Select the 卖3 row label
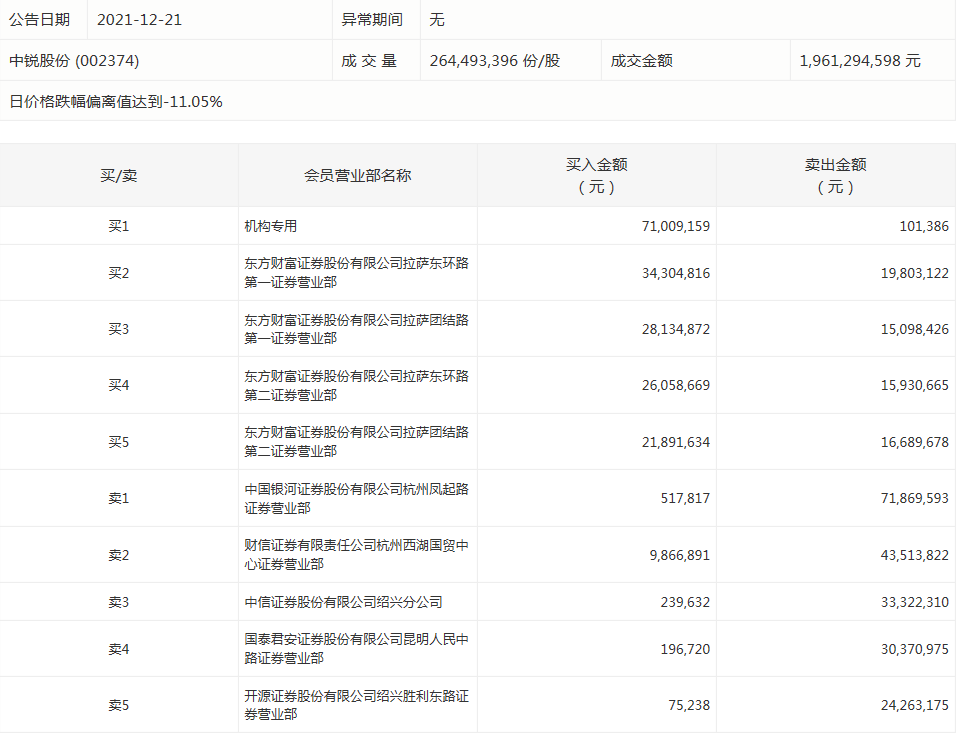This screenshot has height=735, width=957. click(x=118, y=602)
